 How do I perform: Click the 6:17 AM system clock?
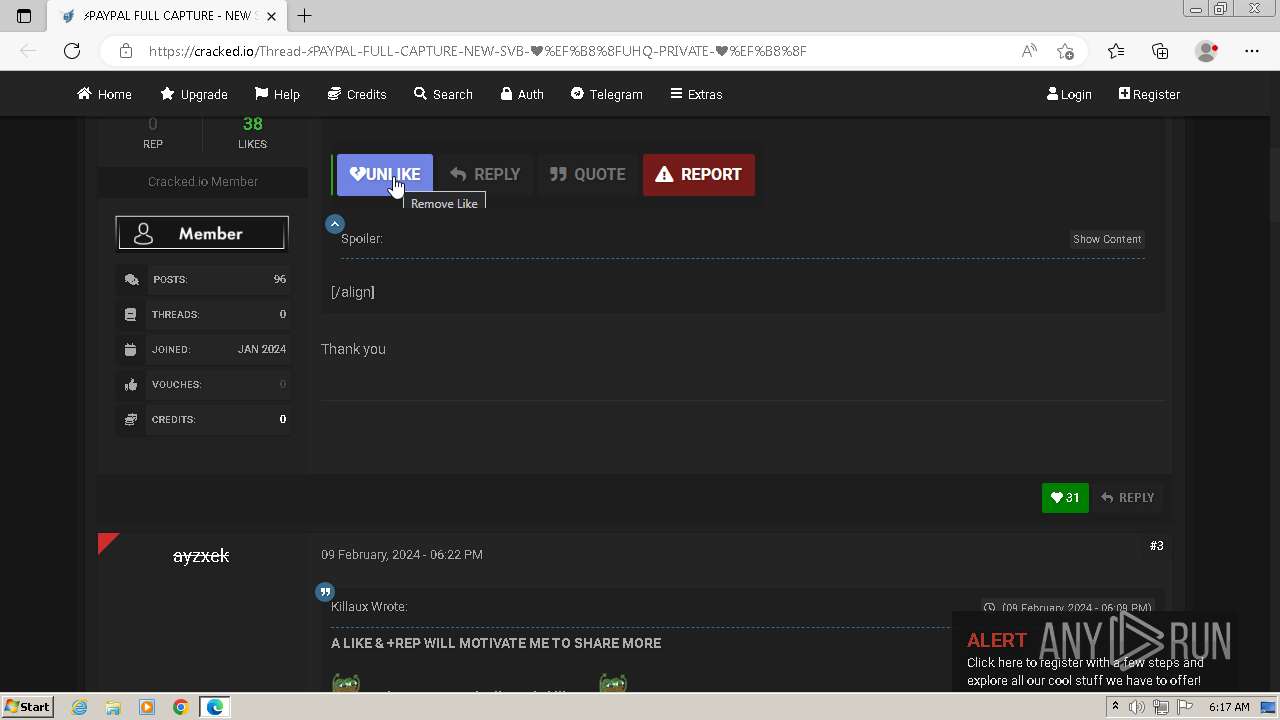pyautogui.click(x=1229, y=707)
